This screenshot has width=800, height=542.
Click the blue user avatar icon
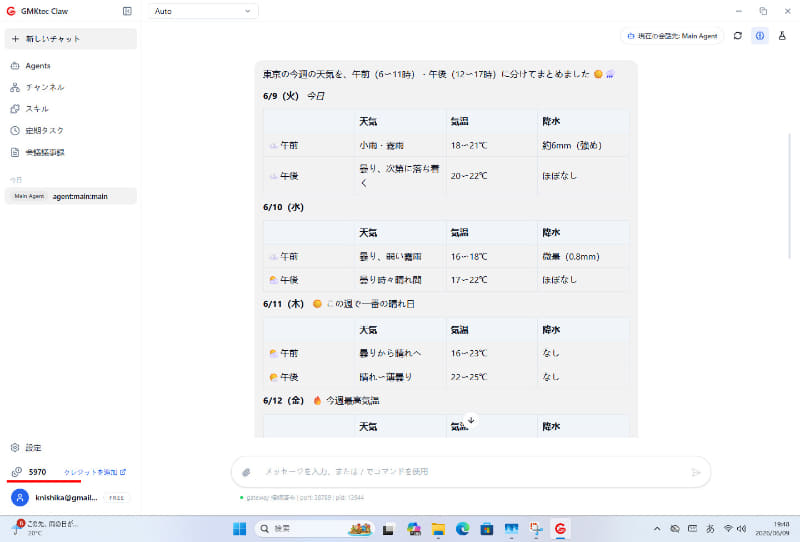click(19, 498)
